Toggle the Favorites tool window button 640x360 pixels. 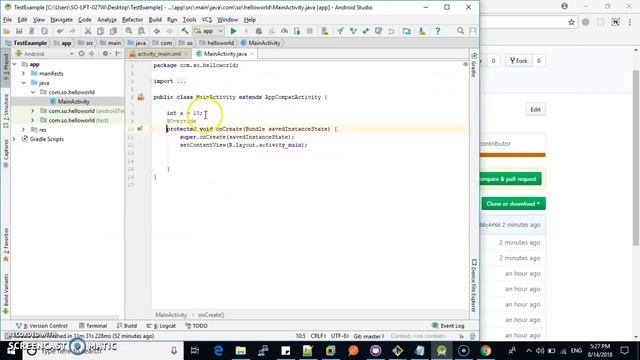(6, 245)
